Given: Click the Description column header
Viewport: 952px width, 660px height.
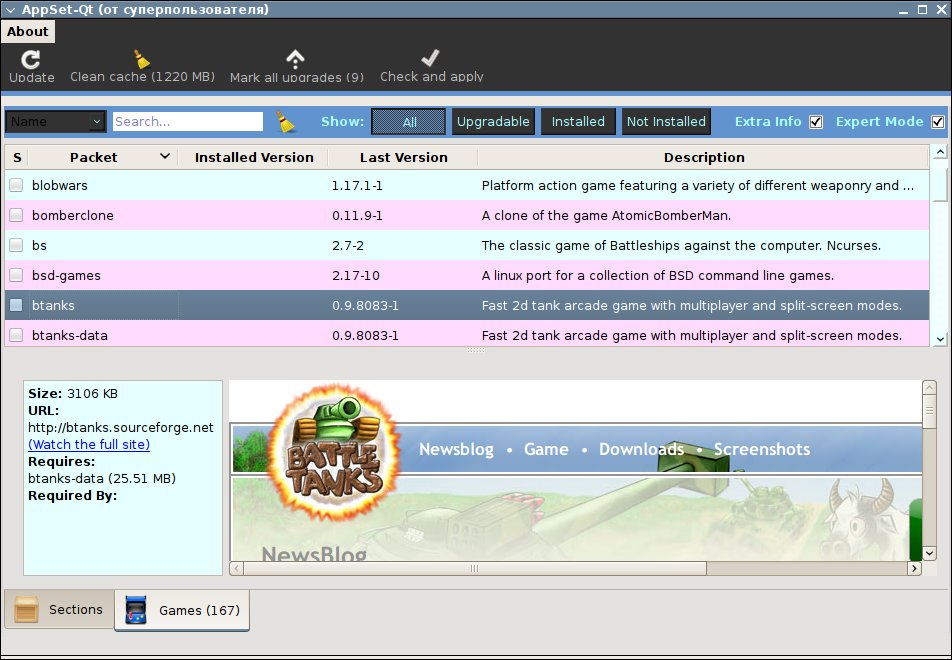Looking at the screenshot, I should tap(704, 157).
